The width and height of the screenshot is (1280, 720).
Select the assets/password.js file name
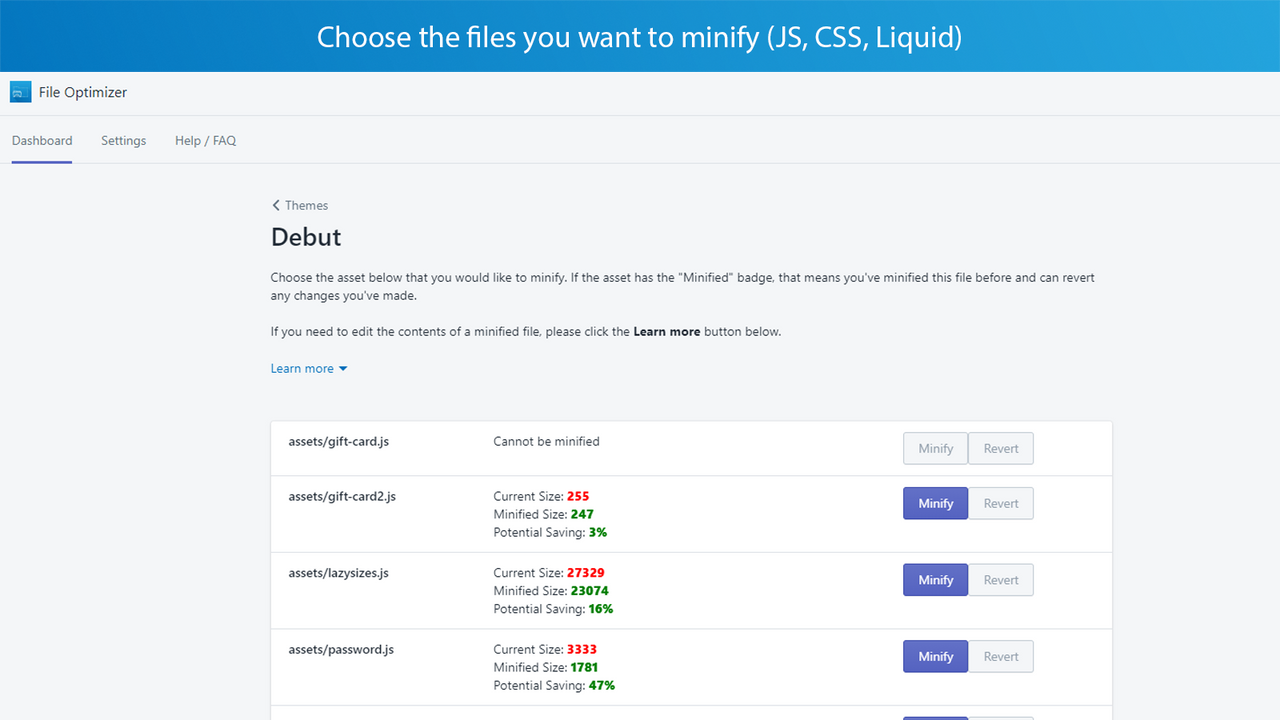[341, 649]
